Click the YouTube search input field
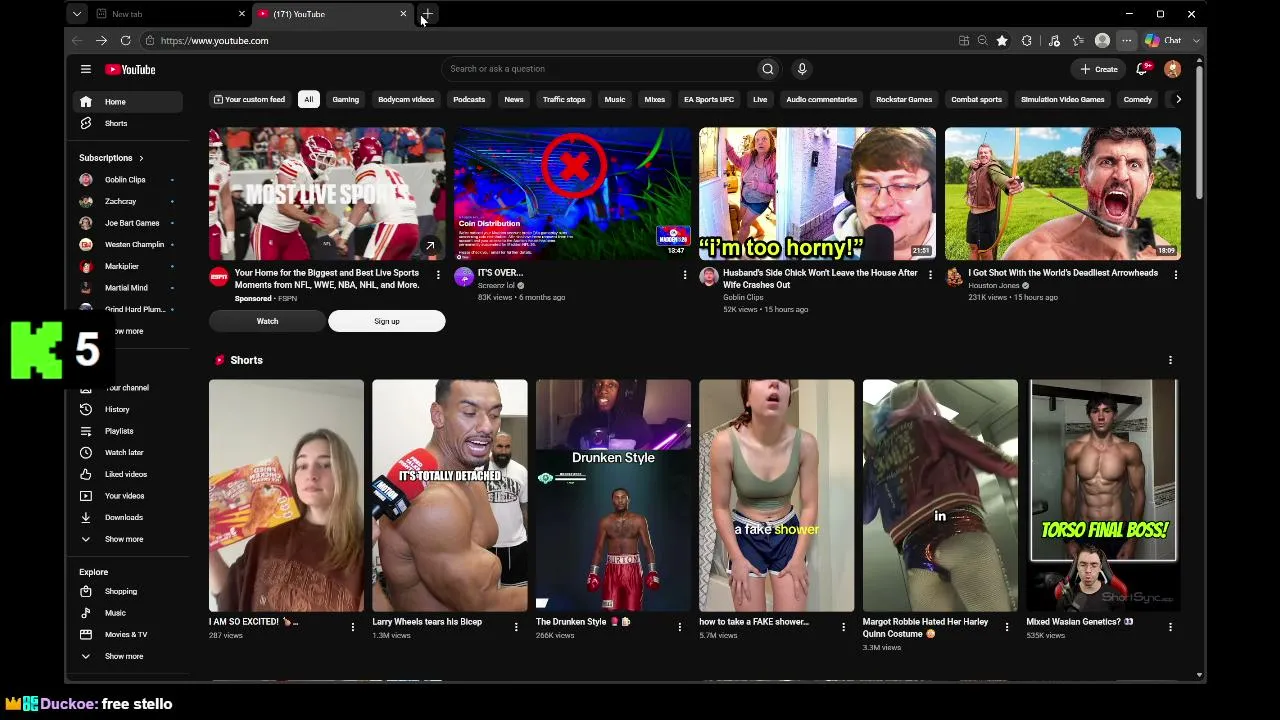 point(598,69)
